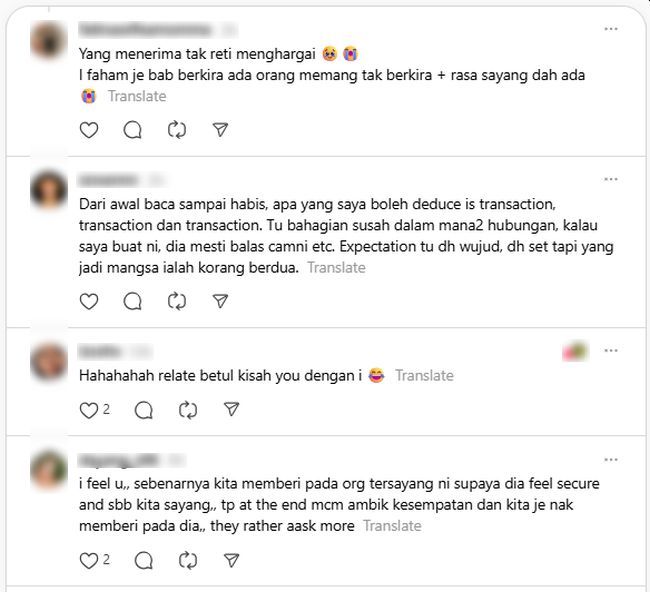Like the 'Yang menerima tak reti menghargai' comment

coord(89,130)
